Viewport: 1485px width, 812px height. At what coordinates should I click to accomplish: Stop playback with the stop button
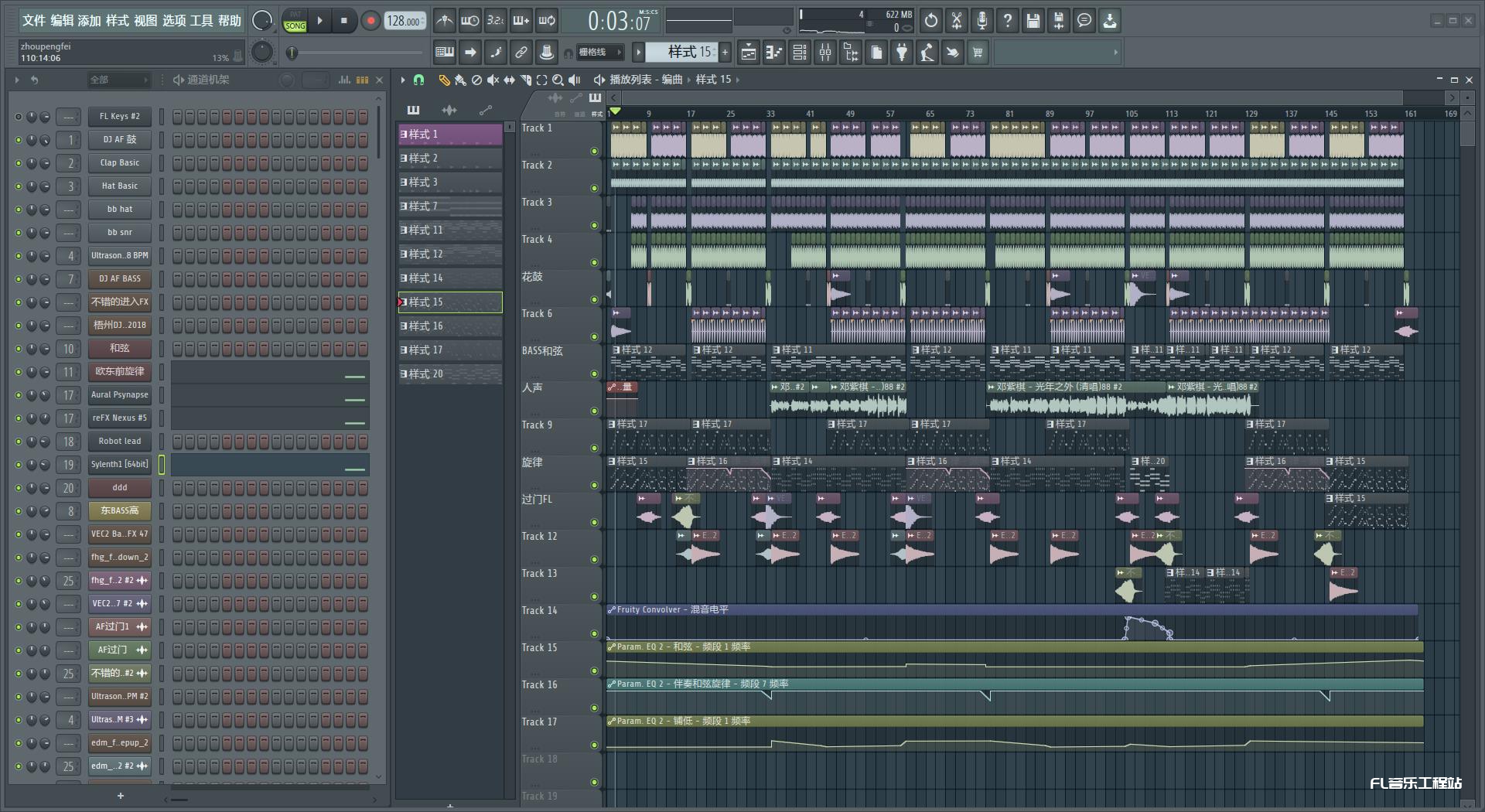(x=344, y=21)
